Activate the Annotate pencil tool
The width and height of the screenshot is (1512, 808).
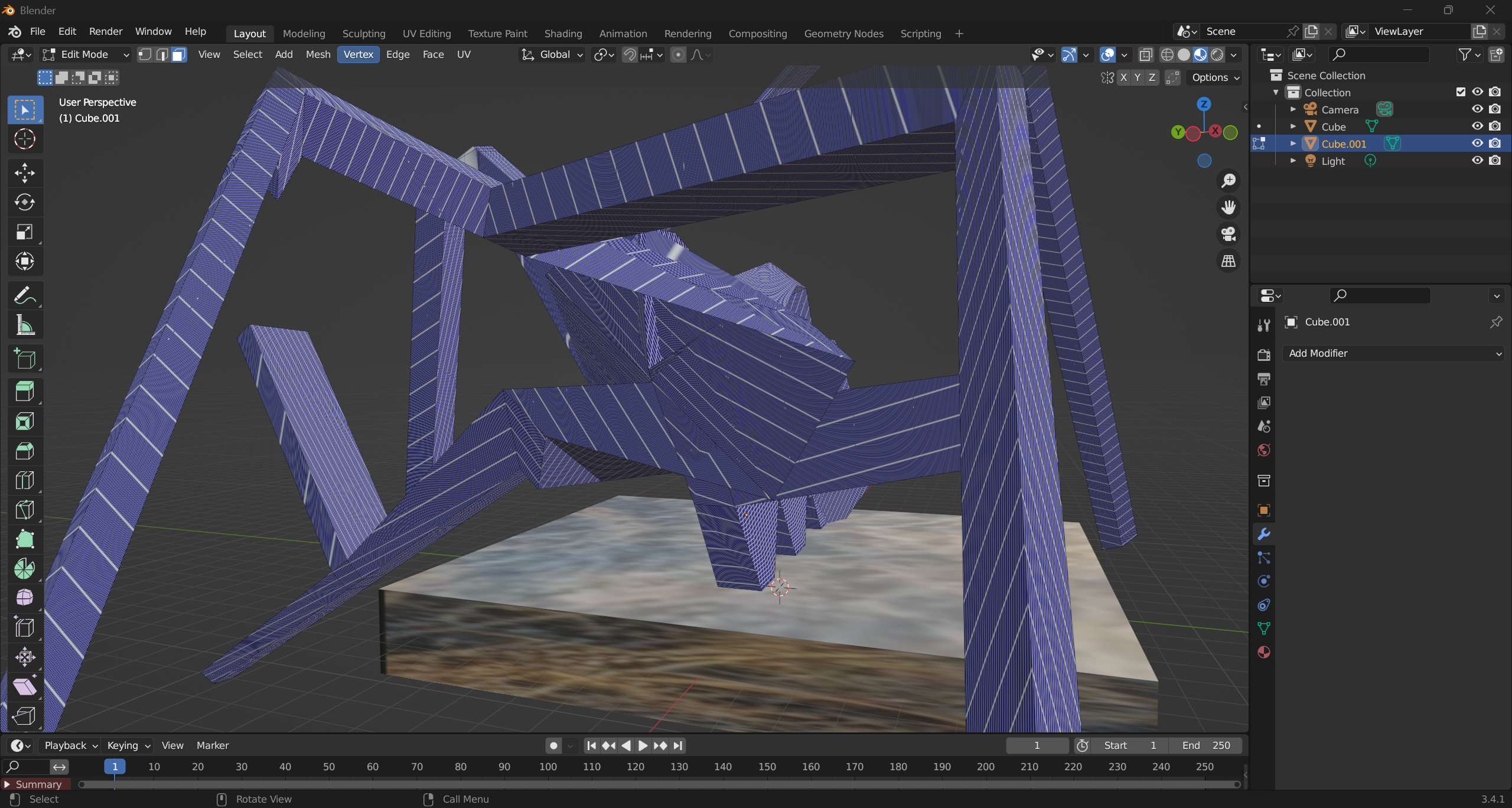[x=24, y=295]
